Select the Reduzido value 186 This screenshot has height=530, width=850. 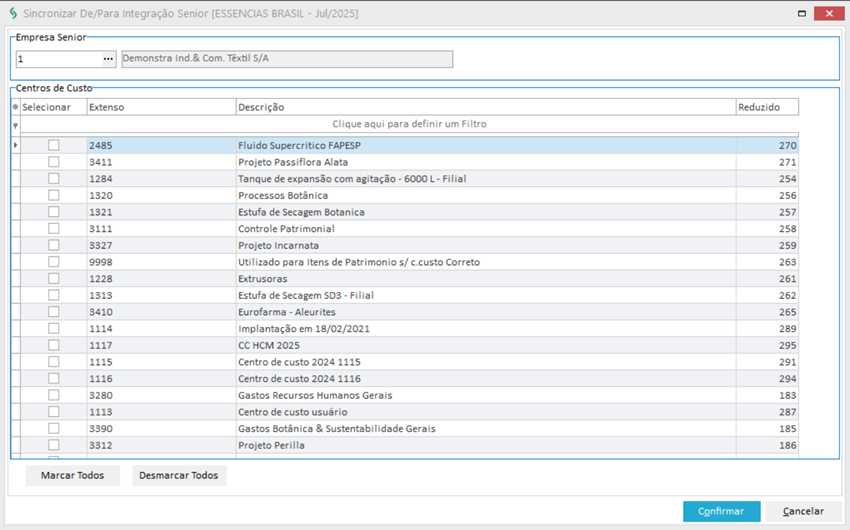coord(767,445)
